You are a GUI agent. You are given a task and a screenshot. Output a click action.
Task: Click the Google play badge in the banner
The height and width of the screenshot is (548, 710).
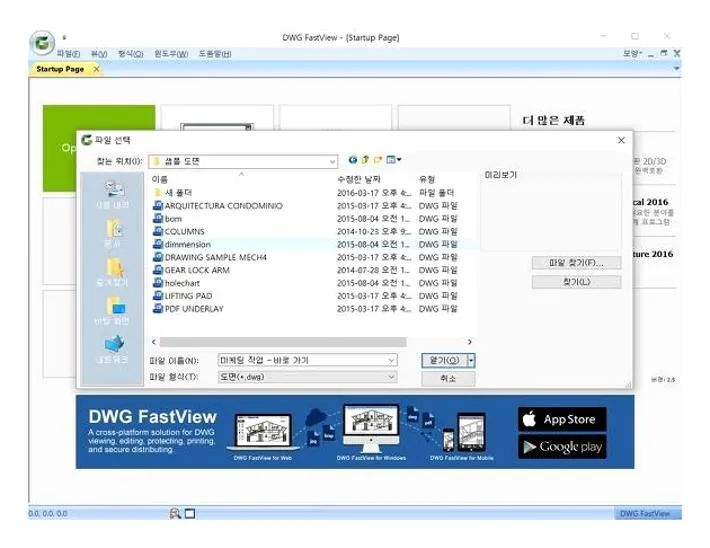click(562, 447)
